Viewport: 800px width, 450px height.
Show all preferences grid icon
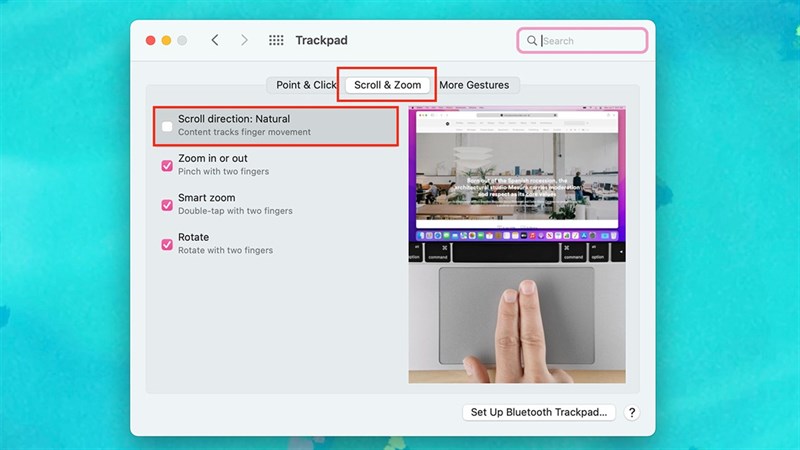tap(276, 40)
